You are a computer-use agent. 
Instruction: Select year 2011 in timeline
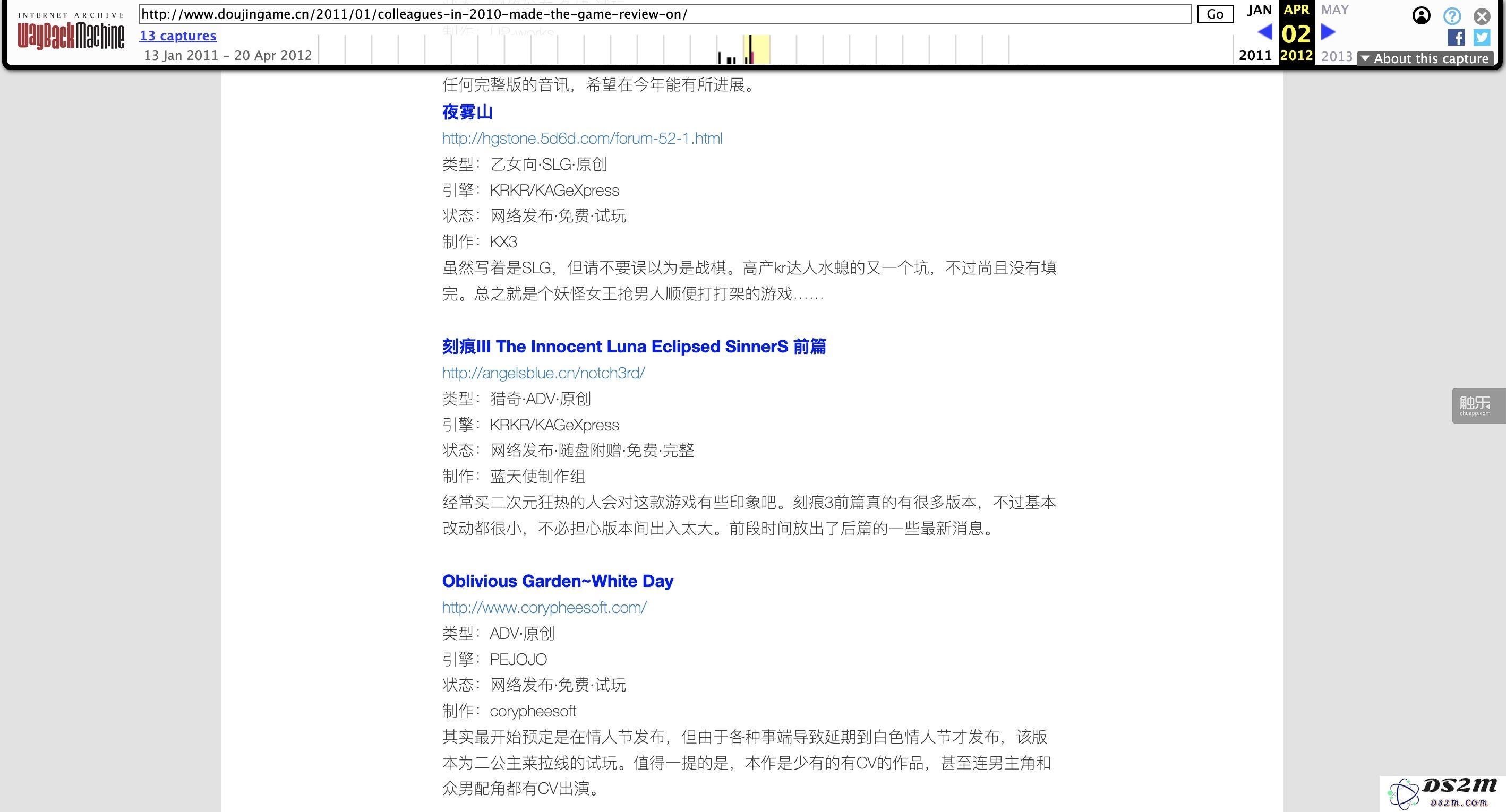[1255, 56]
